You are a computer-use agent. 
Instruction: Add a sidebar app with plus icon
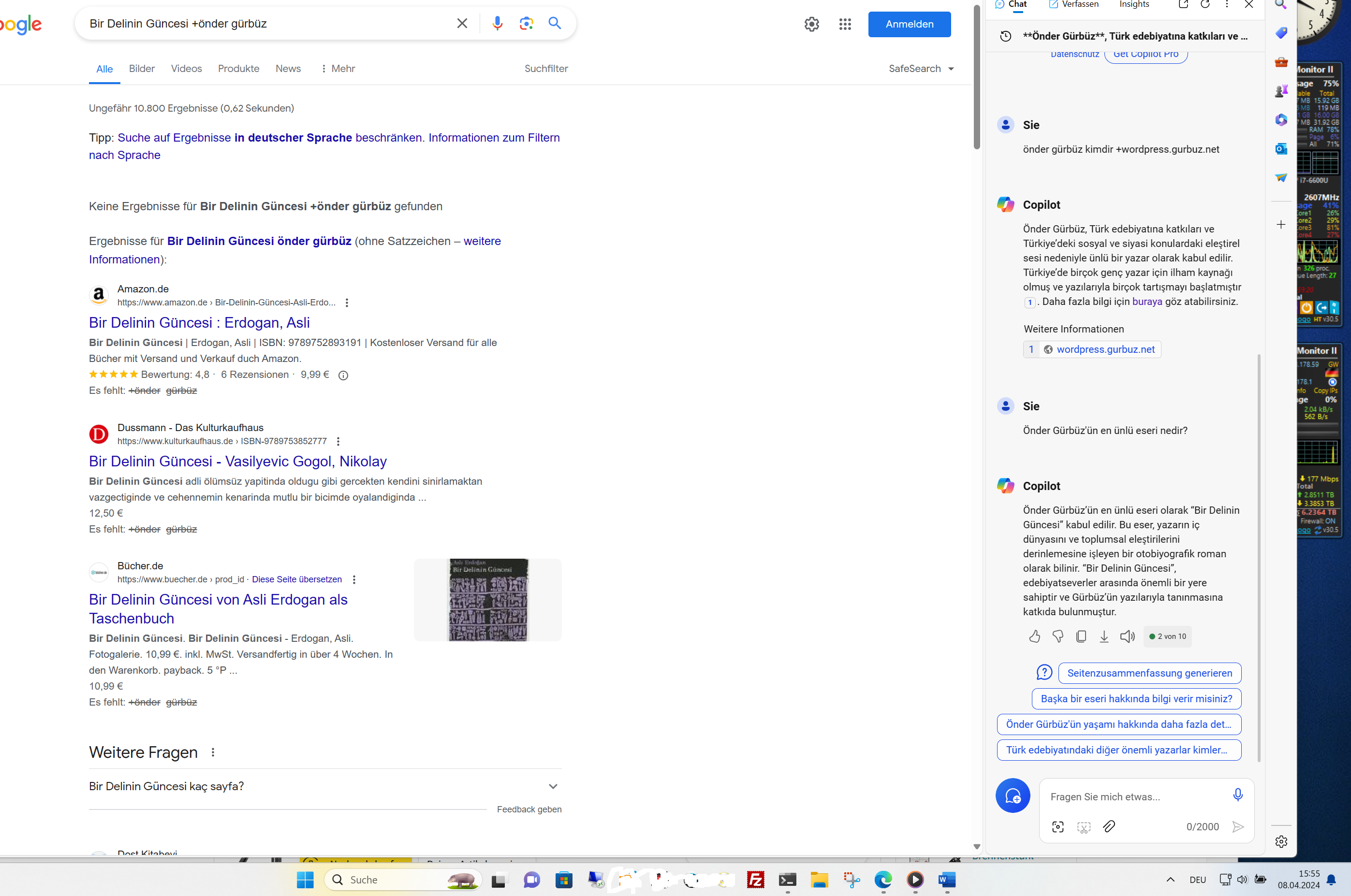tap(1281, 225)
